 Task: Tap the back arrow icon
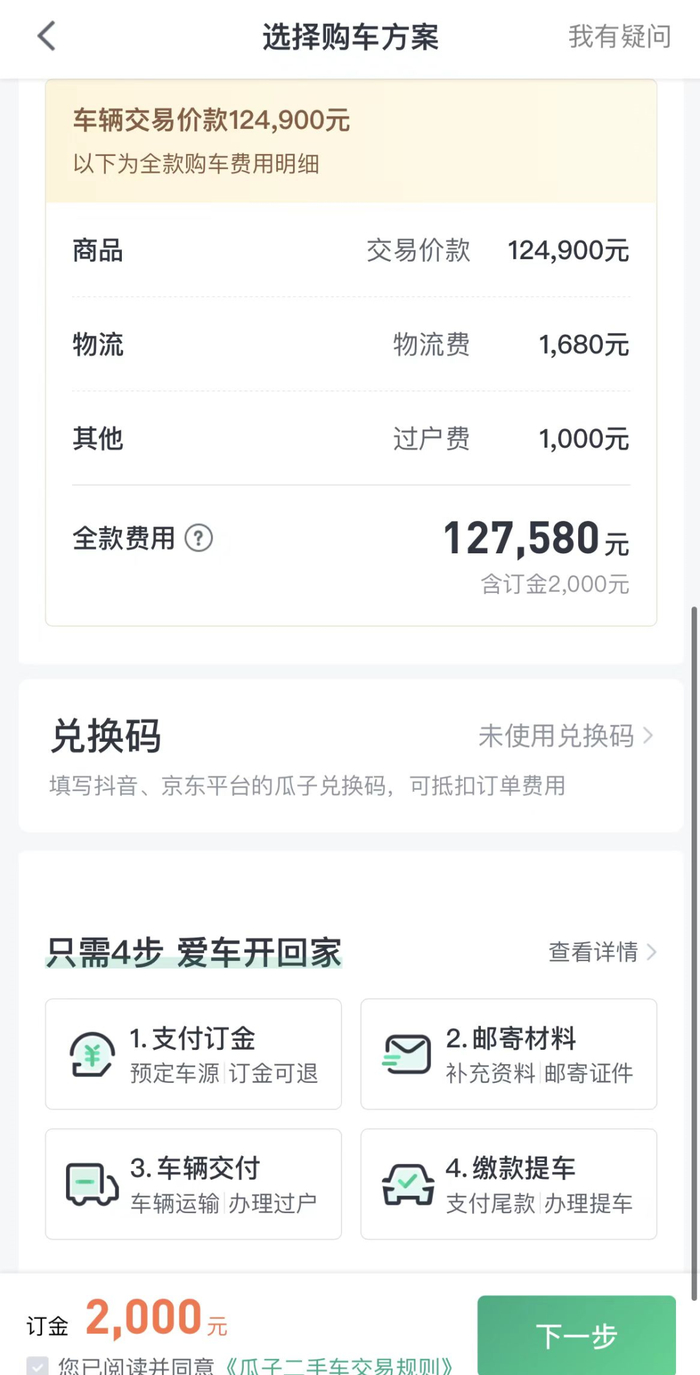tap(46, 37)
